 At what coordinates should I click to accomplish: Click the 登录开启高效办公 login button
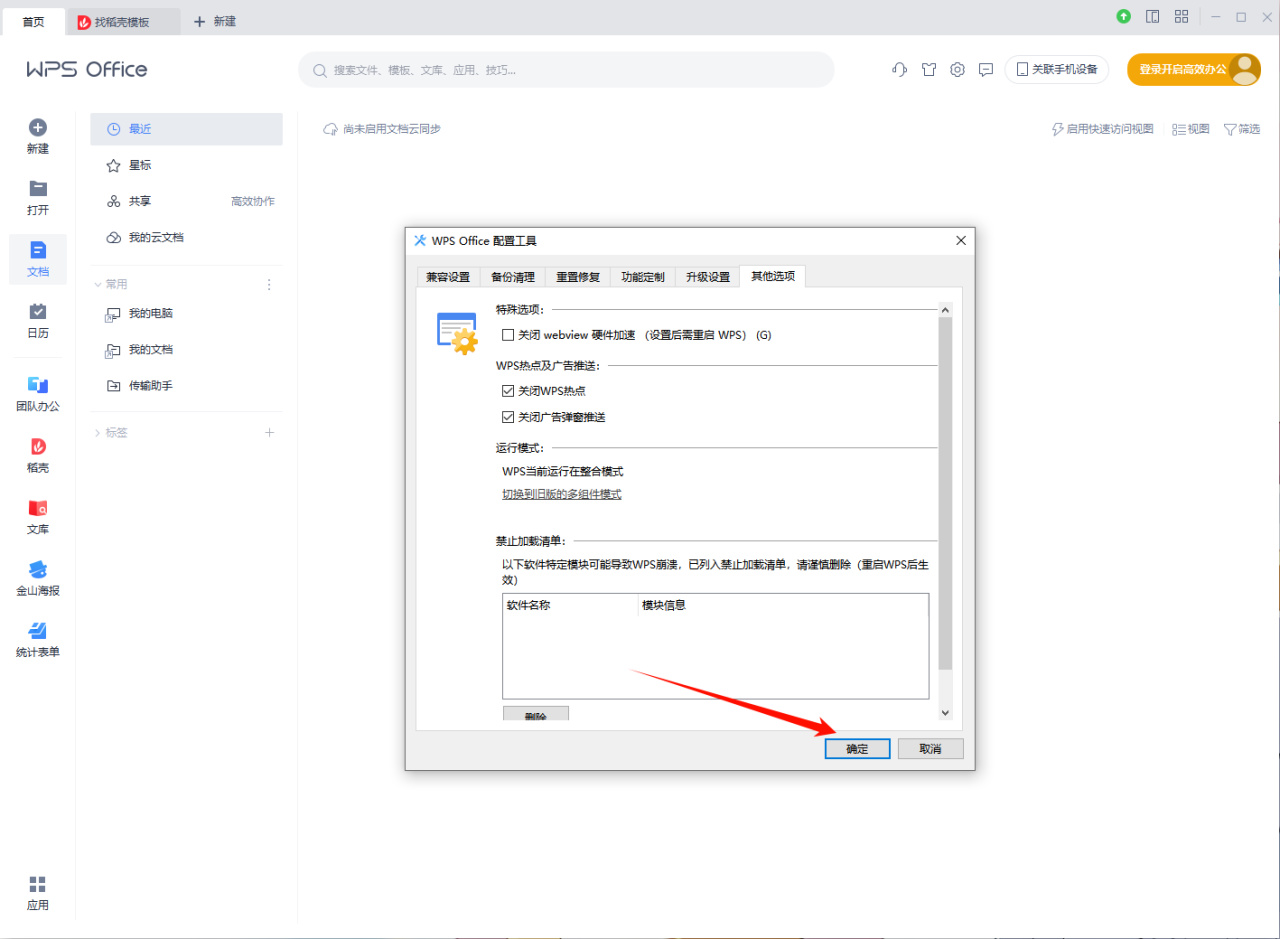coord(1193,69)
